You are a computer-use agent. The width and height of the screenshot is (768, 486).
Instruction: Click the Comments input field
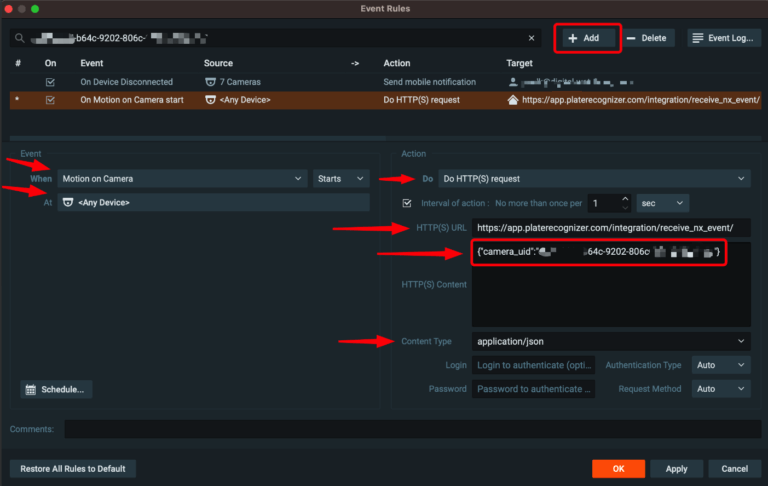(412, 429)
